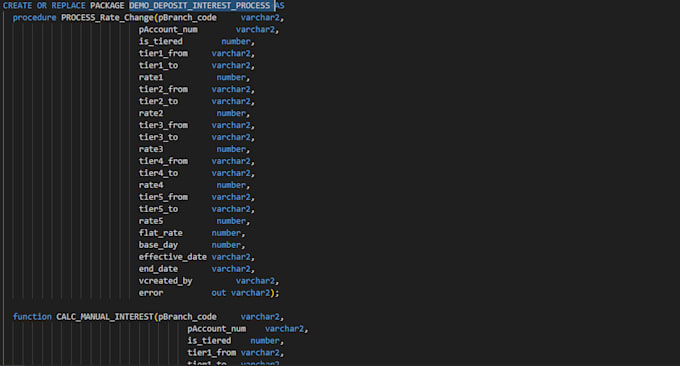Click pAccount_num parameter below PROCESS_Rate_Change
The image size is (680, 366).
click(168, 29)
